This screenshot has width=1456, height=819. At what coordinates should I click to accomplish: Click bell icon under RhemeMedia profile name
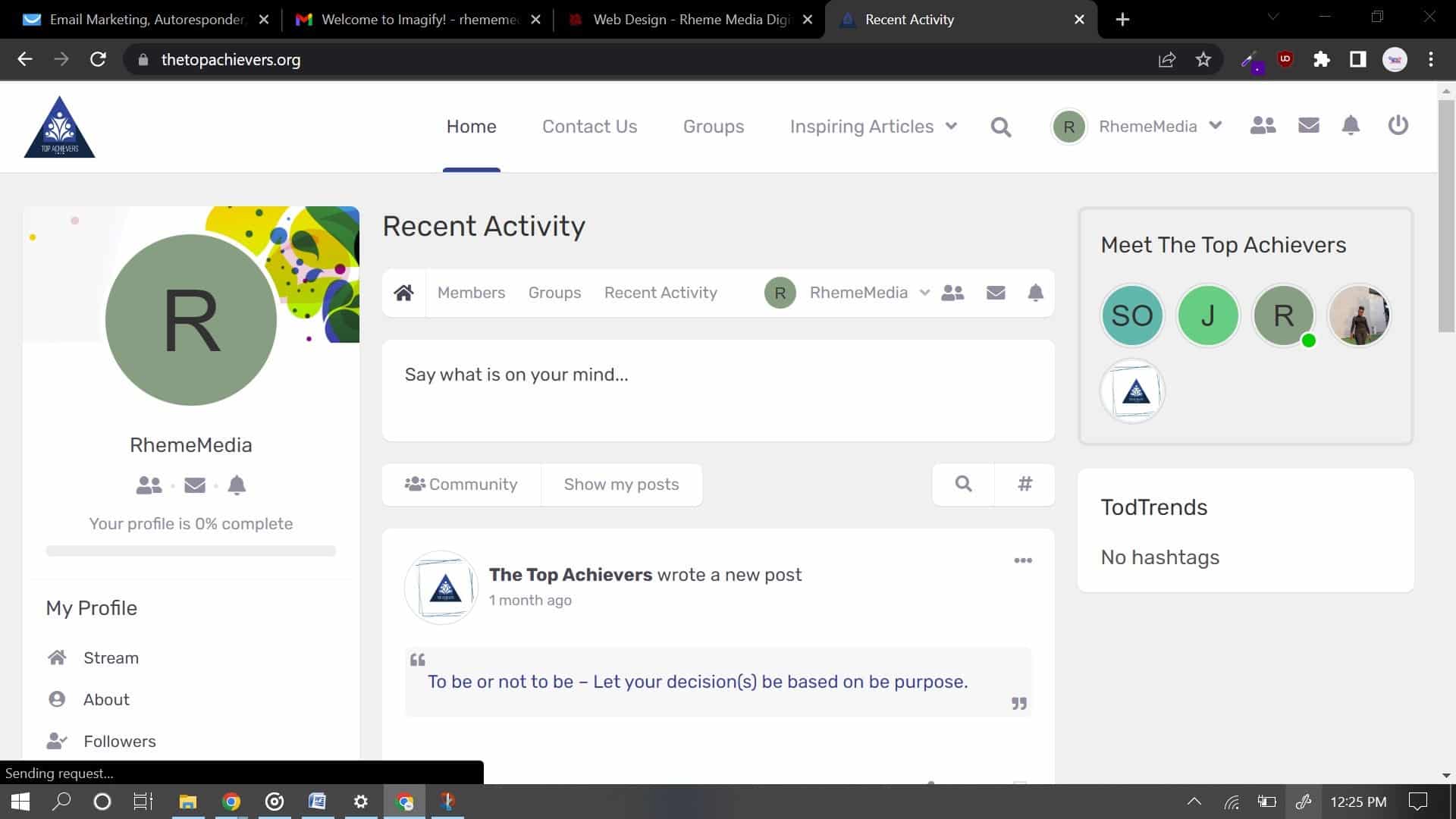coord(237,485)
